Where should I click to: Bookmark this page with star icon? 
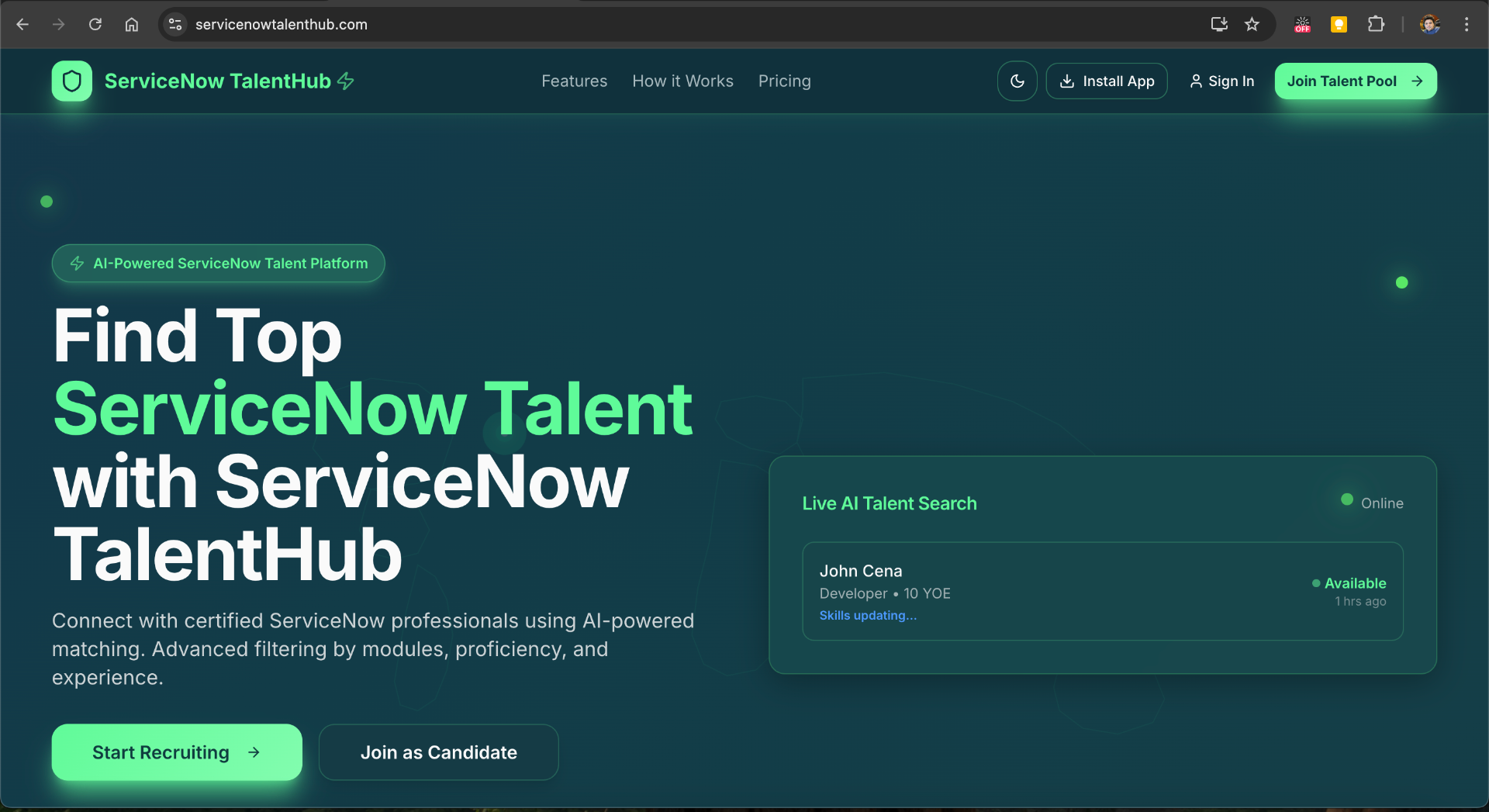point(1252,25)
